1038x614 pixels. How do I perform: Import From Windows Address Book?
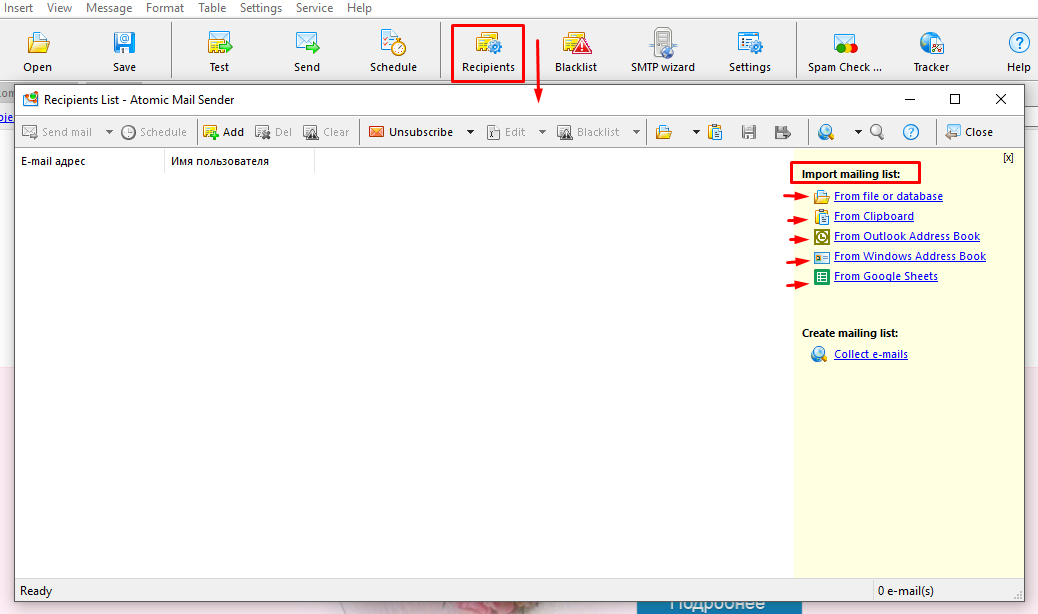point(910,256)
